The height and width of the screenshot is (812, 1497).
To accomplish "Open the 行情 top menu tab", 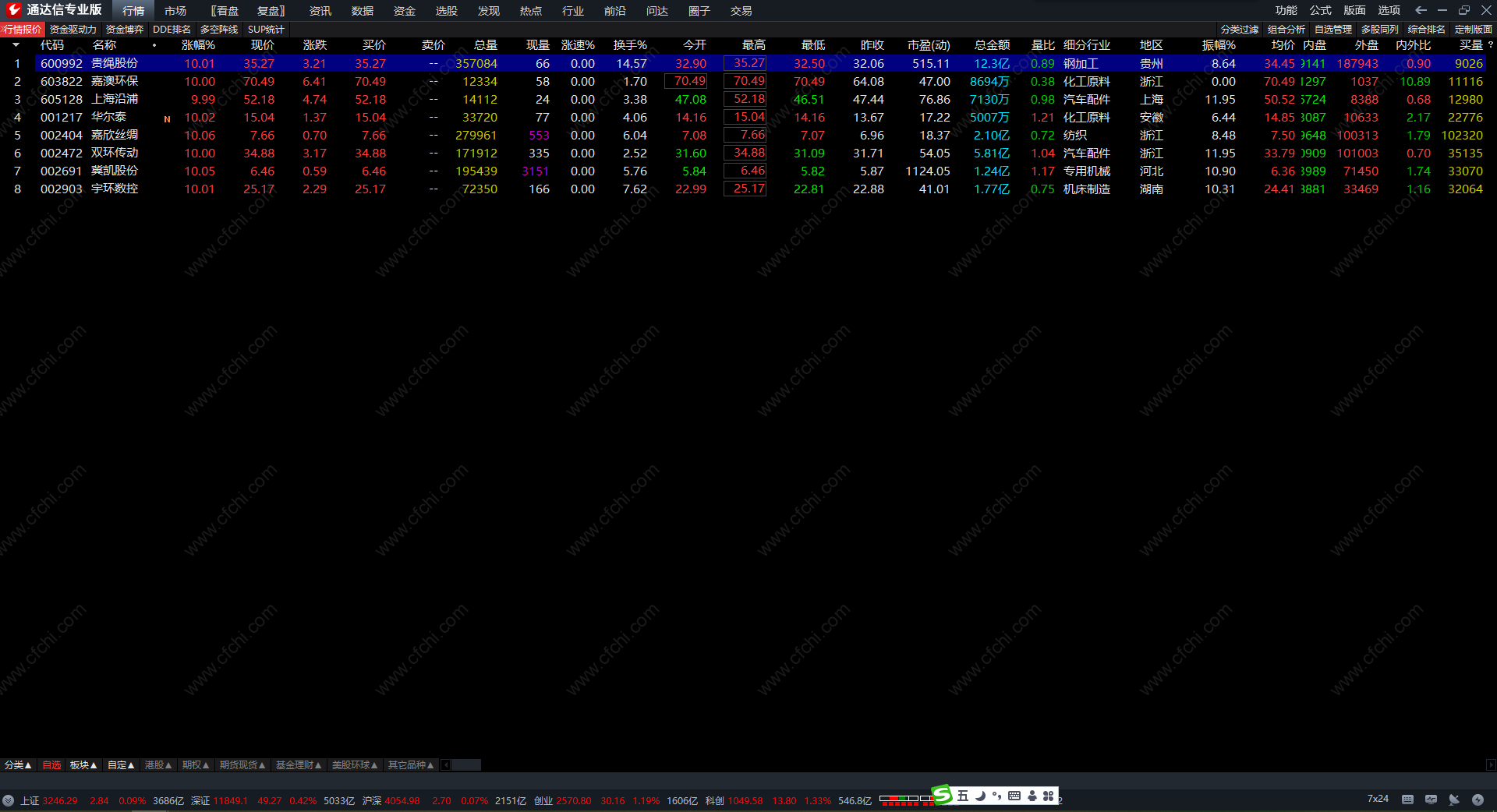I will tap(133, 11).
